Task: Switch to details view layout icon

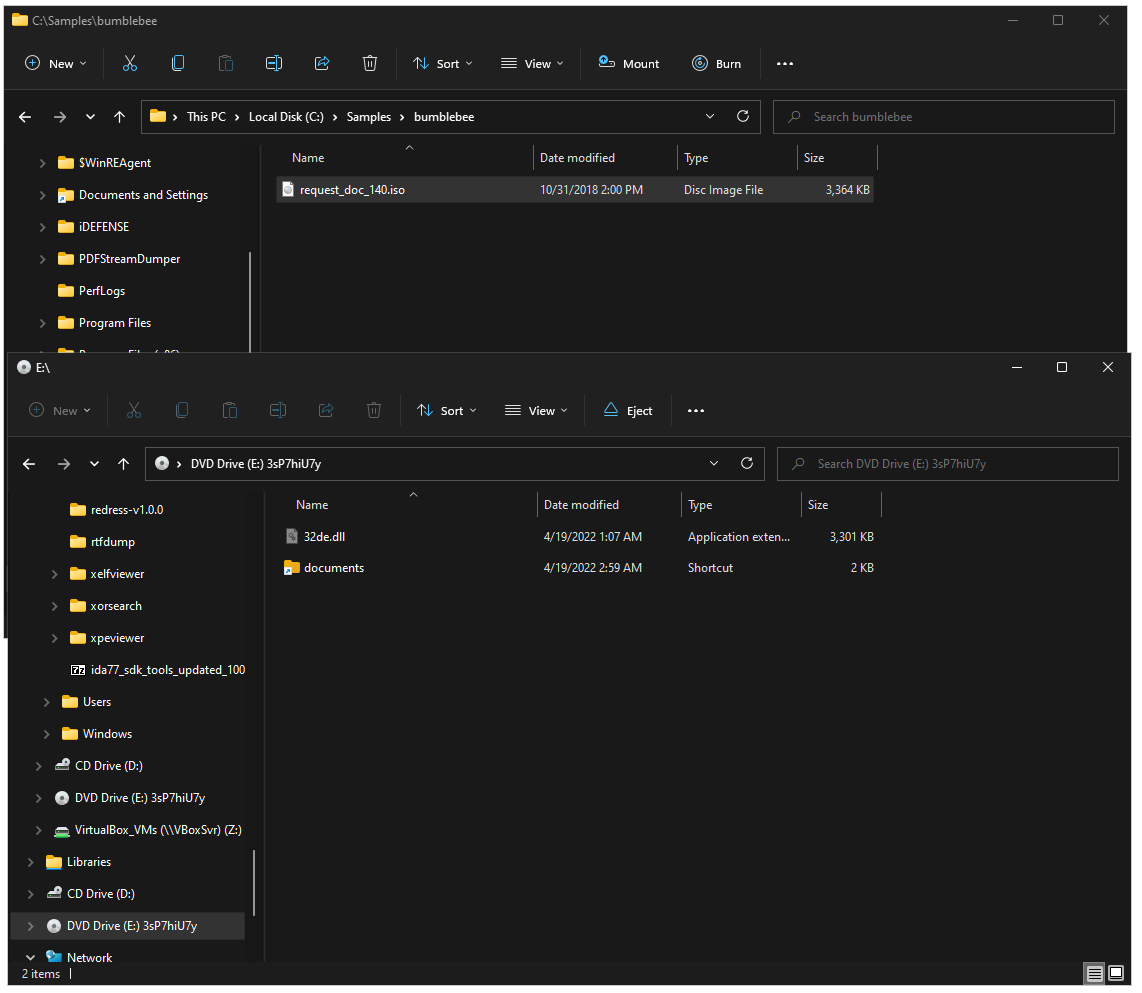Action: point(1093,973)
